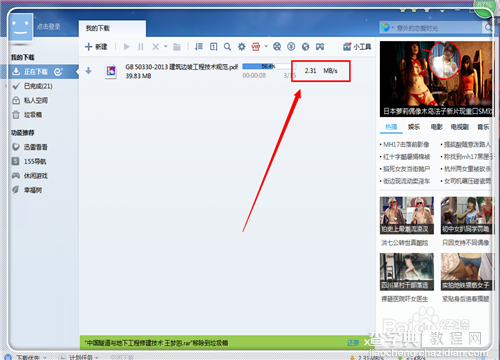Select the GB 50330-2013 pdf file name

[x=181, y=67]
